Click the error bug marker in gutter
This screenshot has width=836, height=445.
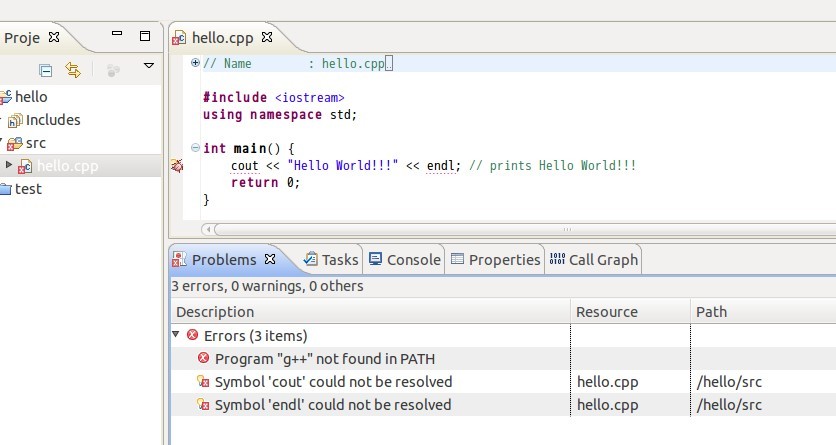(x=177, y=166)
